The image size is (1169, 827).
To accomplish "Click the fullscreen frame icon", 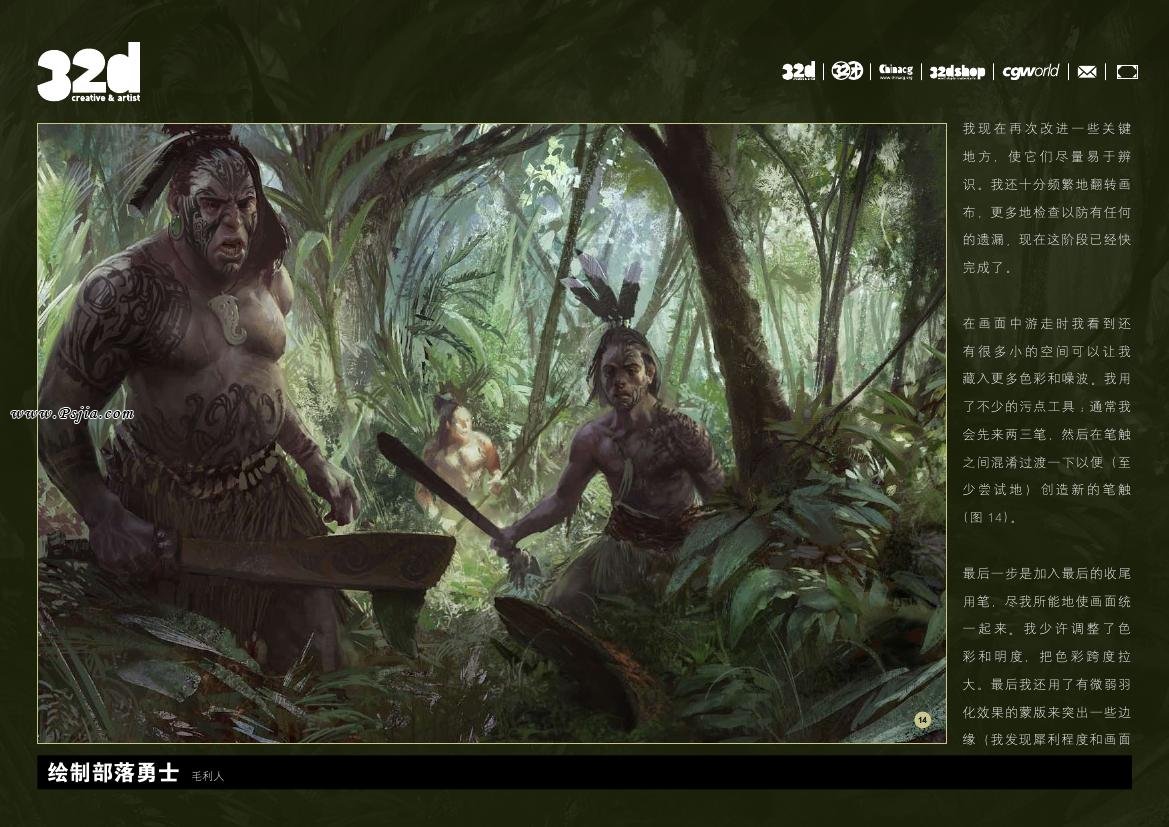I will click(1127, 72).
